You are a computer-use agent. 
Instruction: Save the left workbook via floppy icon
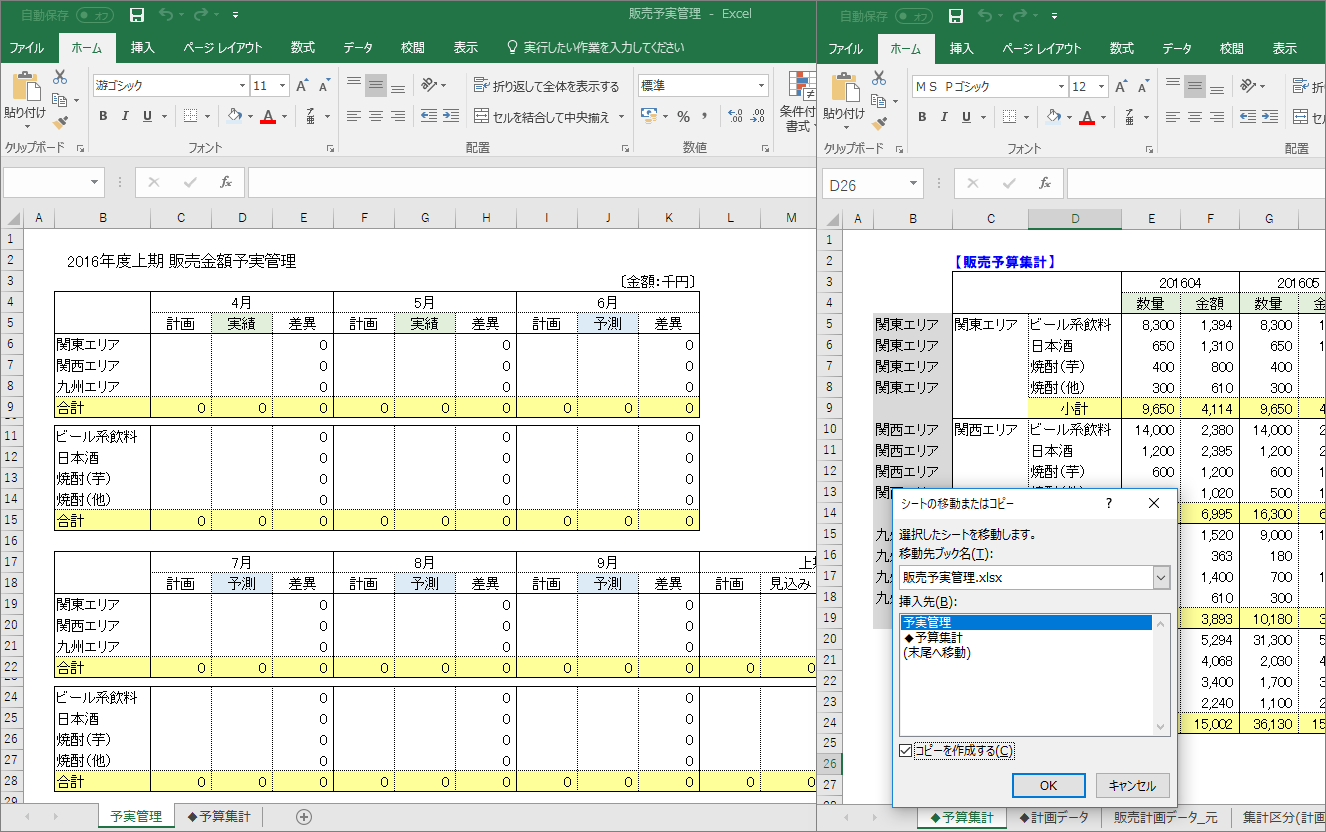(x=137, y=15)
